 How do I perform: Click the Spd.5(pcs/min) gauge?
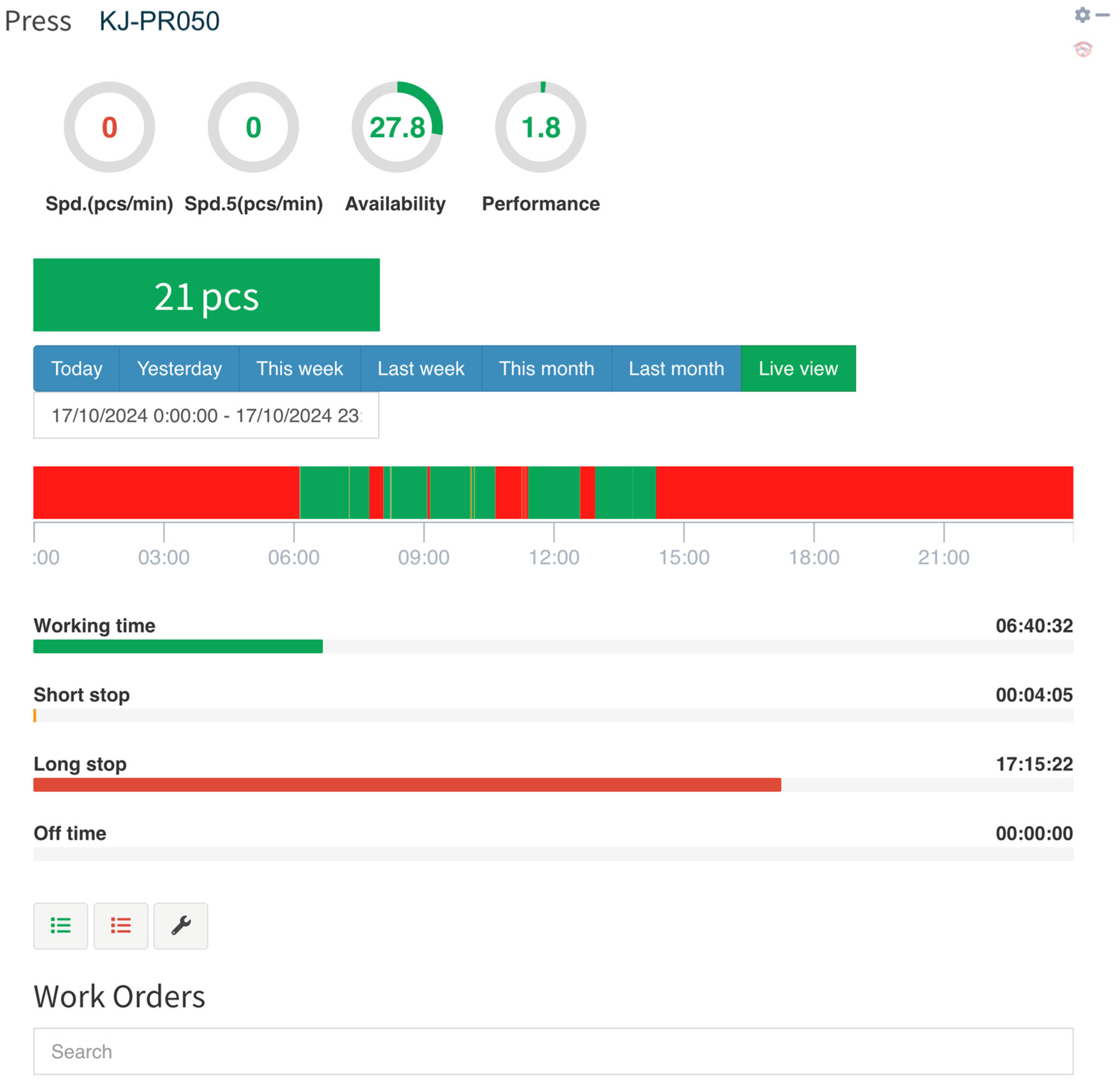click(253, 127)
